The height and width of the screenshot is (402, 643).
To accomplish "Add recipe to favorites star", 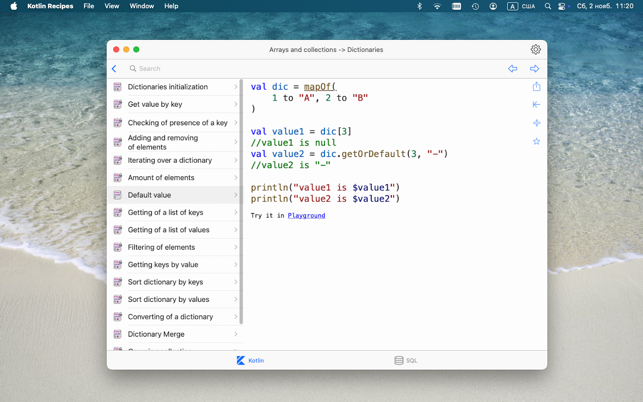I will (536, 142).
